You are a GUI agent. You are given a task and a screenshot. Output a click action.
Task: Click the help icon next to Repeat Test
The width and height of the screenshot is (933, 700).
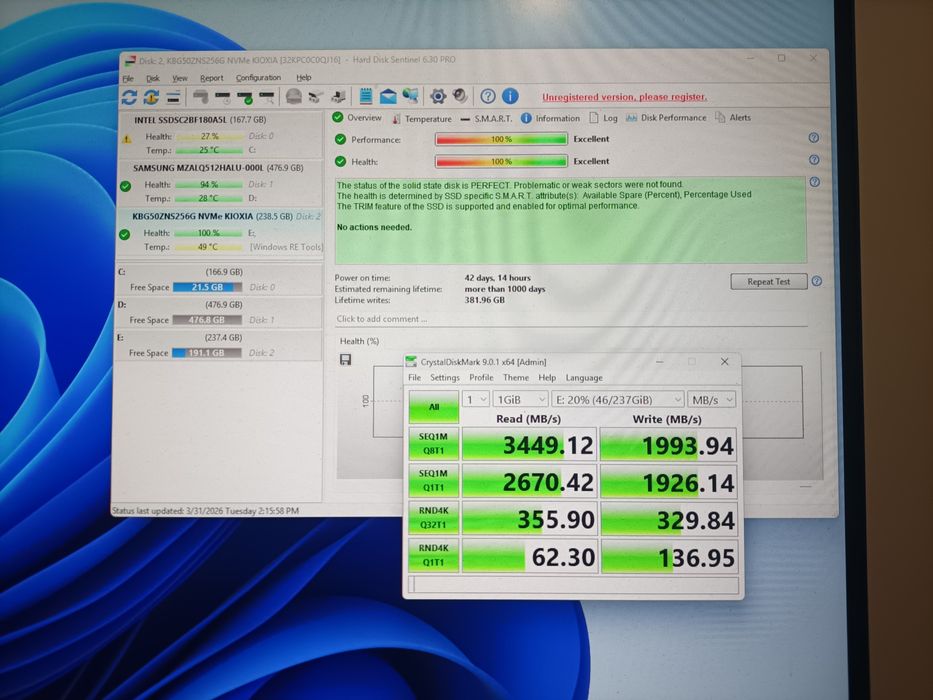click(x=816, y=282)
